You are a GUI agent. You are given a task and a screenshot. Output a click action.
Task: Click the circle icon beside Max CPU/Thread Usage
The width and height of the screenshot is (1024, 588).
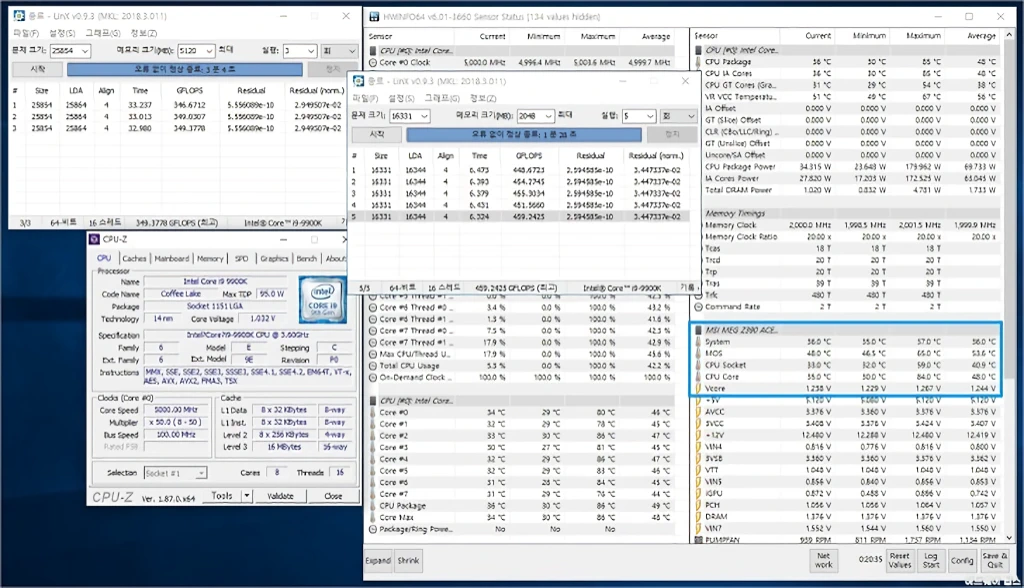(373, 354)
